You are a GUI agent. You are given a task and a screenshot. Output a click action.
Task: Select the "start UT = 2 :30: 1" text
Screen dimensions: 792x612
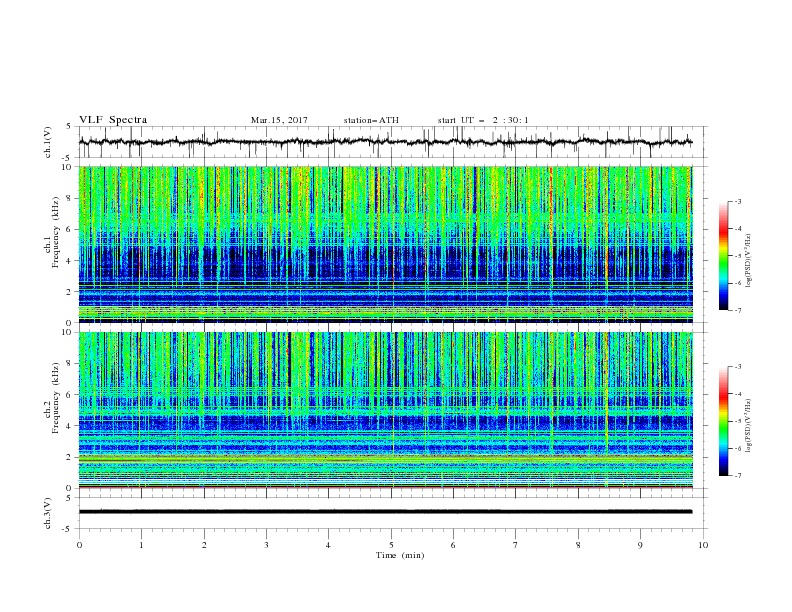(x=483, y=120)
